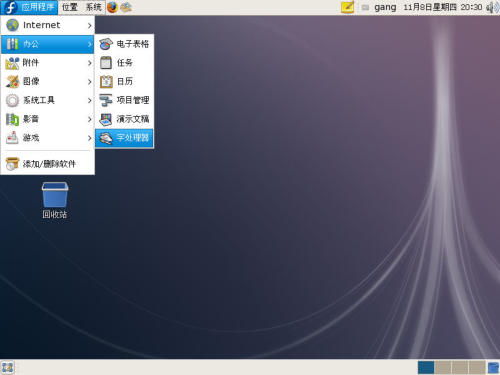Click the 电子表格 spreadsheet icon
This screenshot has width=500, height=375.
click(x=106, y=44)
